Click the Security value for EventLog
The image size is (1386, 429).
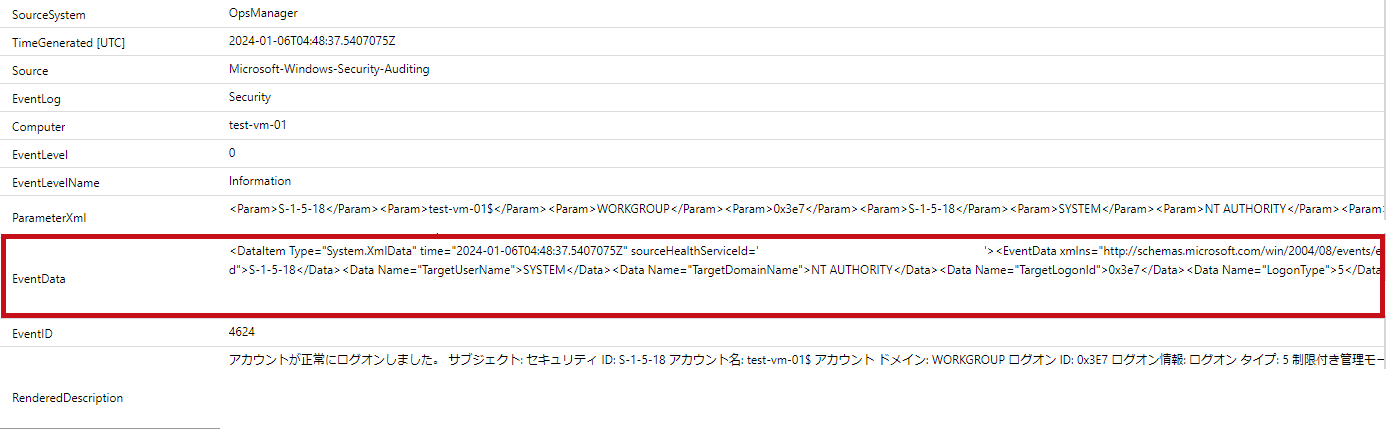tap(250, 97)
